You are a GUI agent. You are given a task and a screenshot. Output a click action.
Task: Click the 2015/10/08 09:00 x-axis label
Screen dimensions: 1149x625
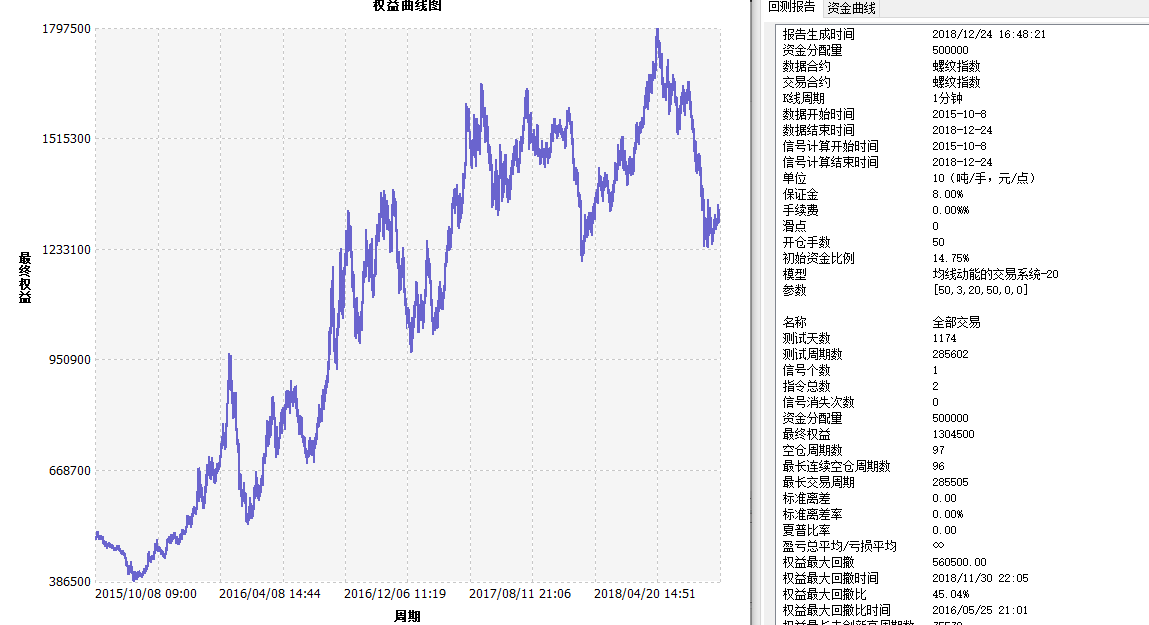point(146,594)
